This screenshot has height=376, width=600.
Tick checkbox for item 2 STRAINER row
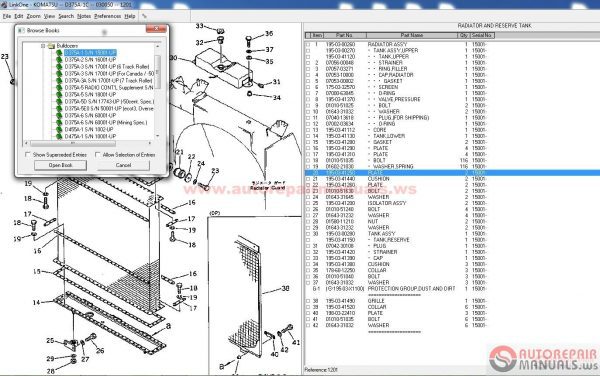[x=308, y=63]
